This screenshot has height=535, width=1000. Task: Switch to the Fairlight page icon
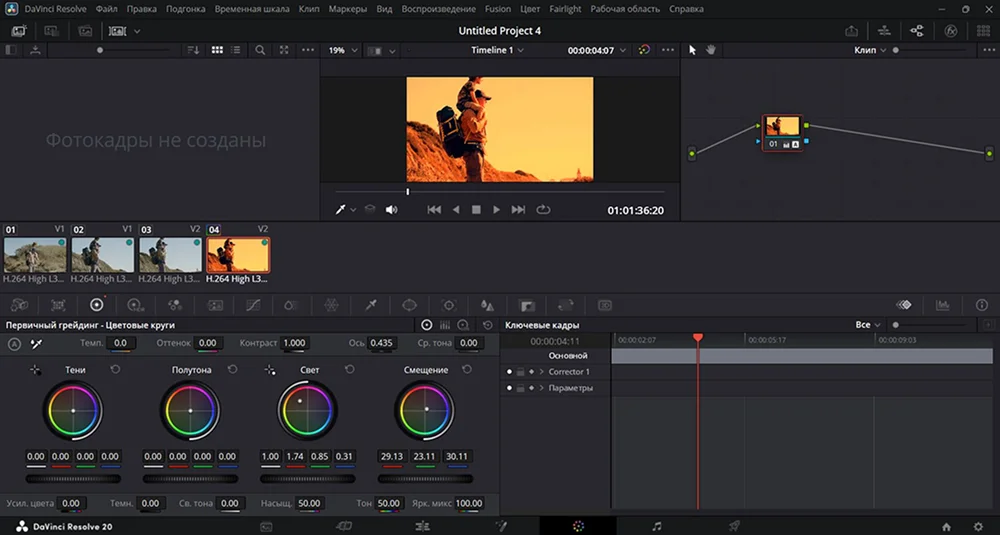click(657, 526)
